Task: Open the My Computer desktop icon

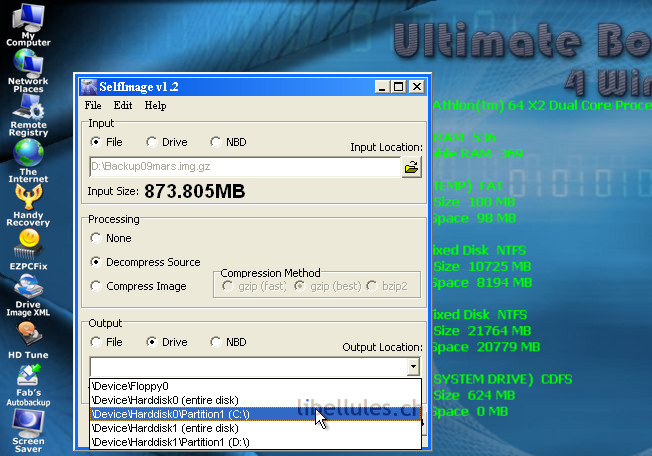Action: 28,24
